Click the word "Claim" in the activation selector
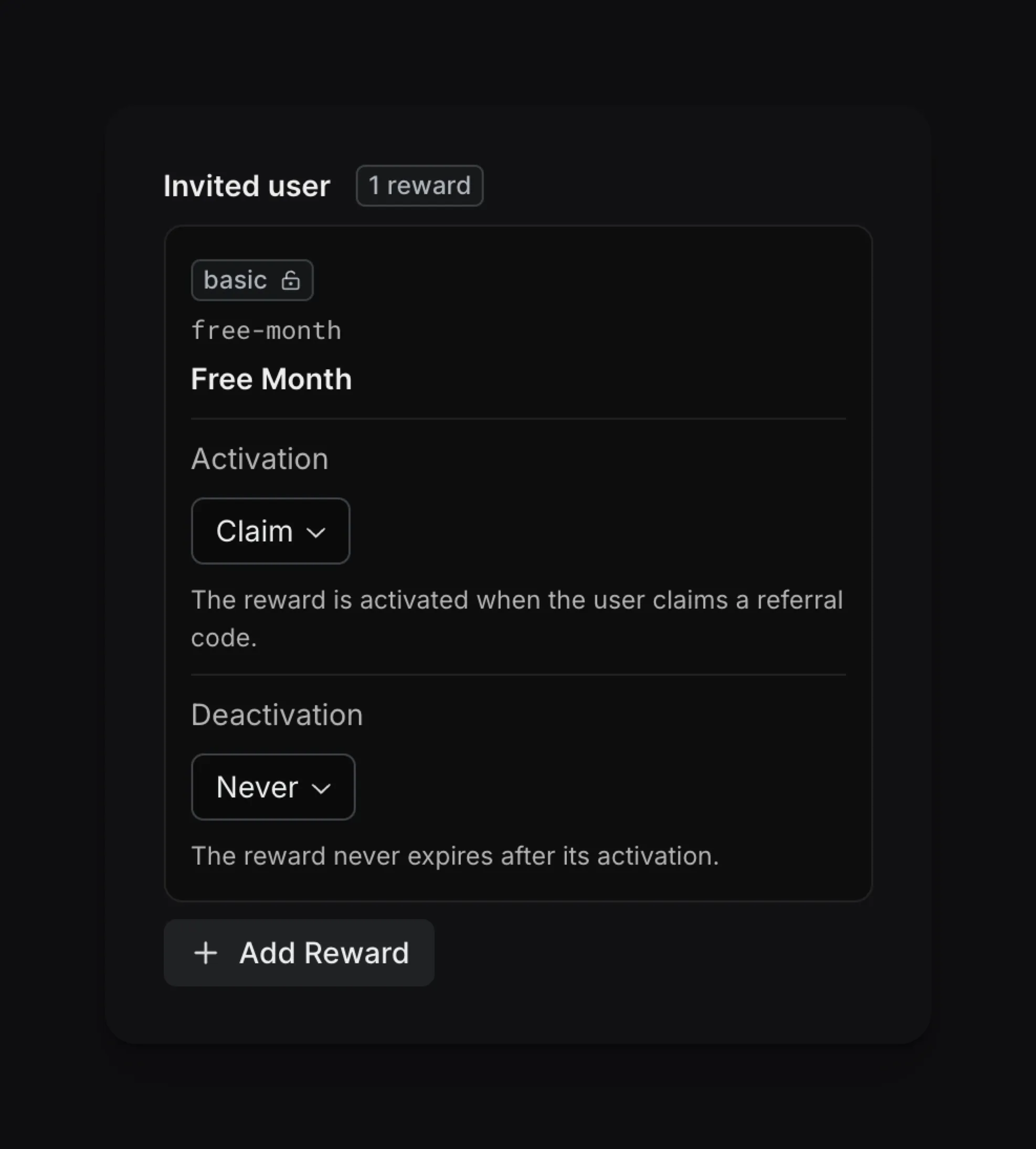The width and height of the screenshot is (1036, 1149). [x=255, y=531]
